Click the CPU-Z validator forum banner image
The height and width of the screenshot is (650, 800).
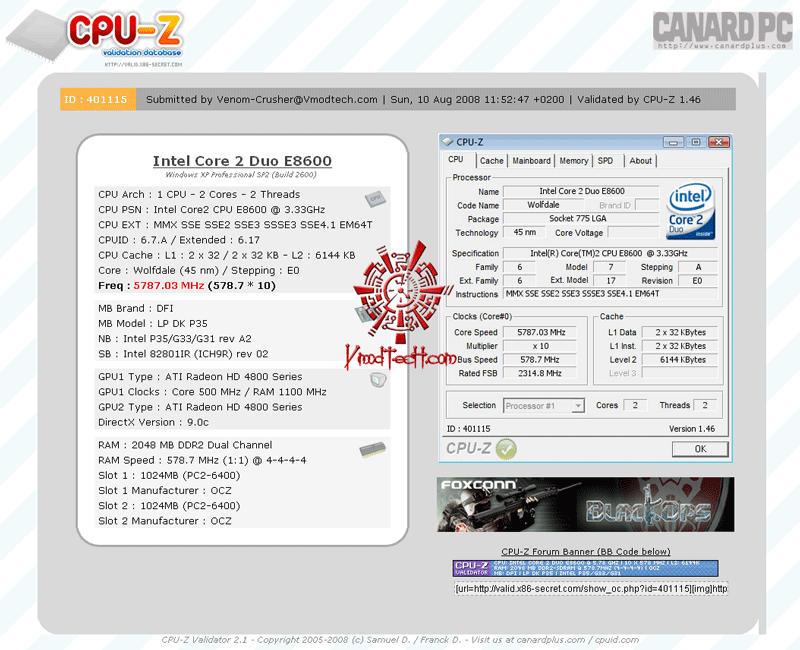point(585,568)
